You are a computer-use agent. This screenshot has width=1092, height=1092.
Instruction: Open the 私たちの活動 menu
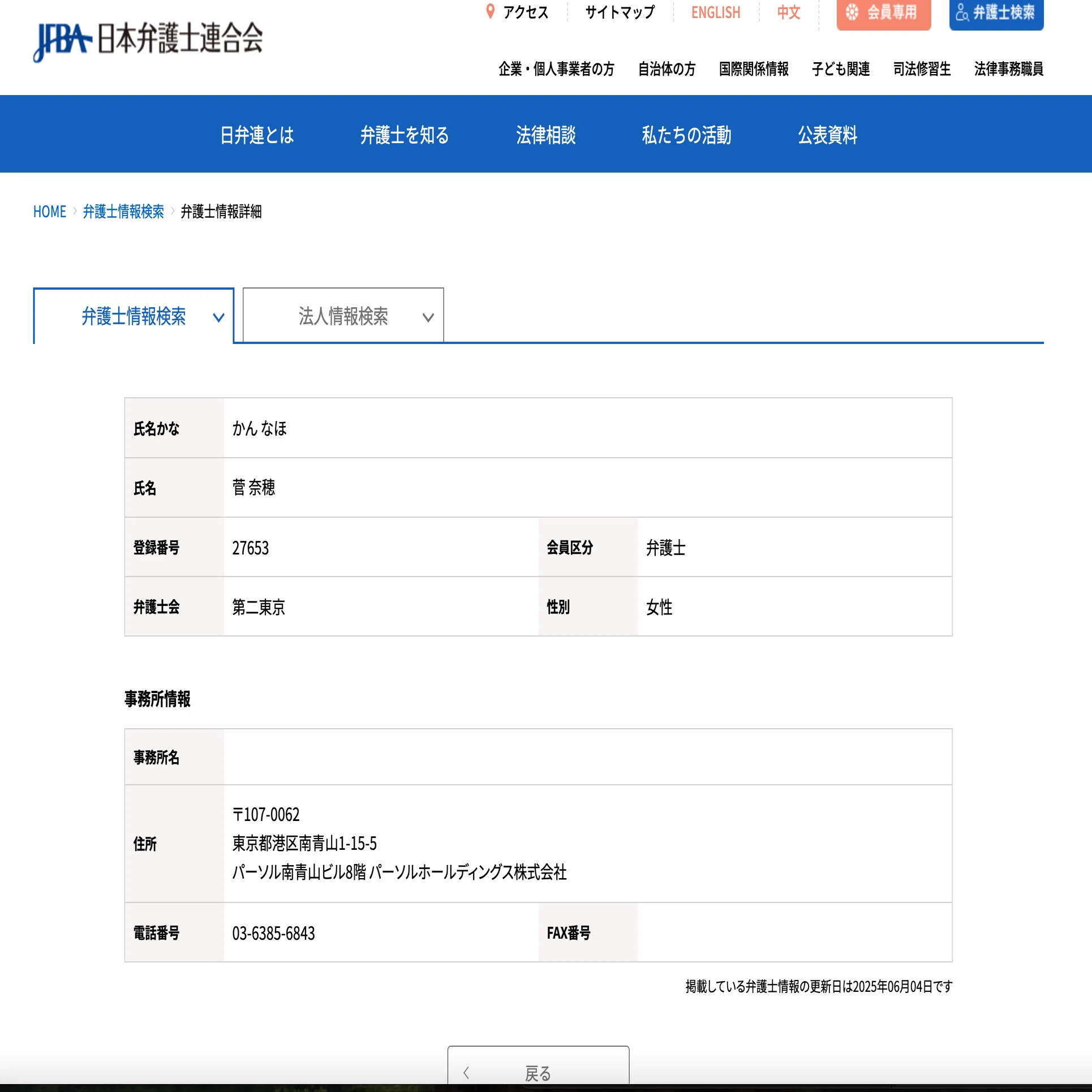point(686,135)
